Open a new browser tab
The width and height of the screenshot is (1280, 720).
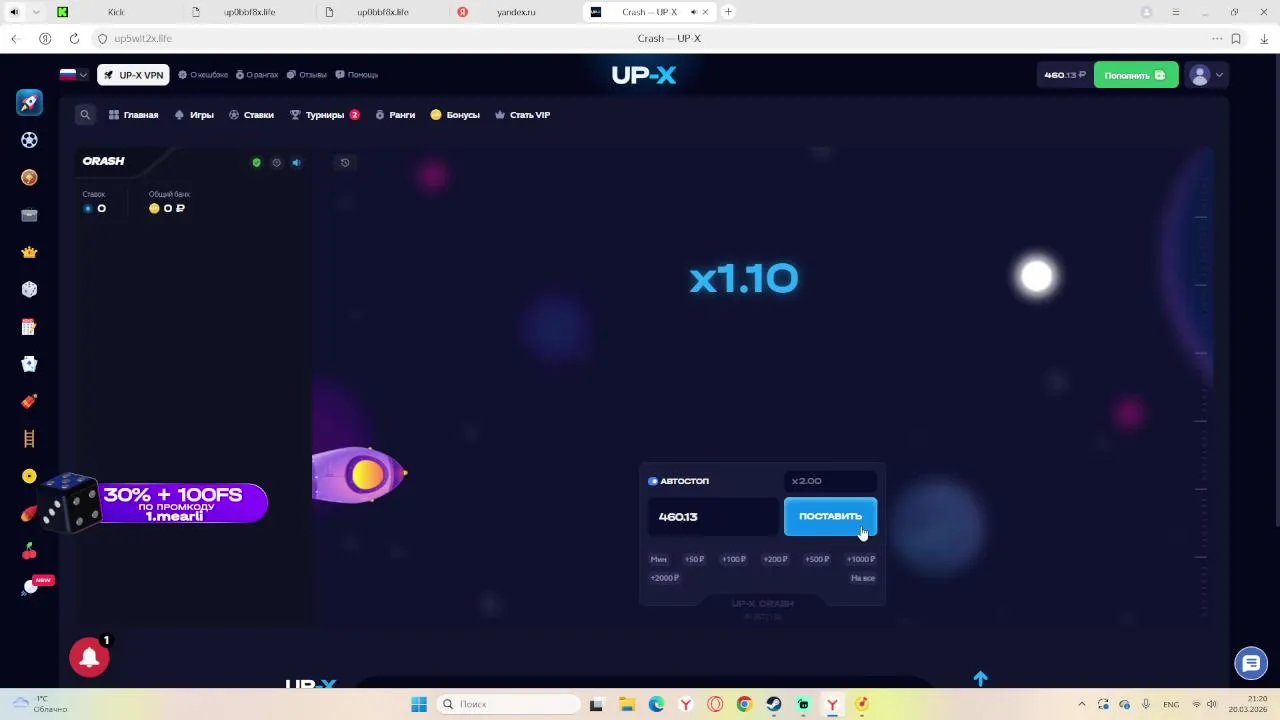point(728,12)
